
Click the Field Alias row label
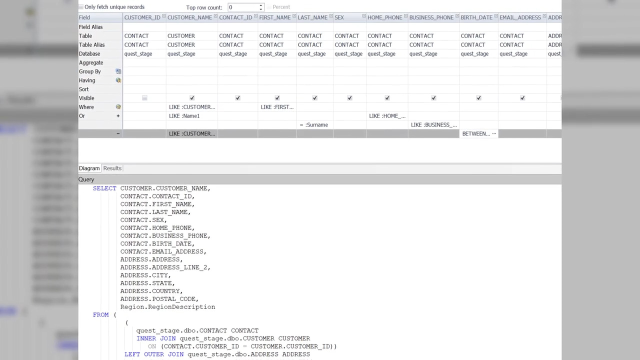(91, 27)
